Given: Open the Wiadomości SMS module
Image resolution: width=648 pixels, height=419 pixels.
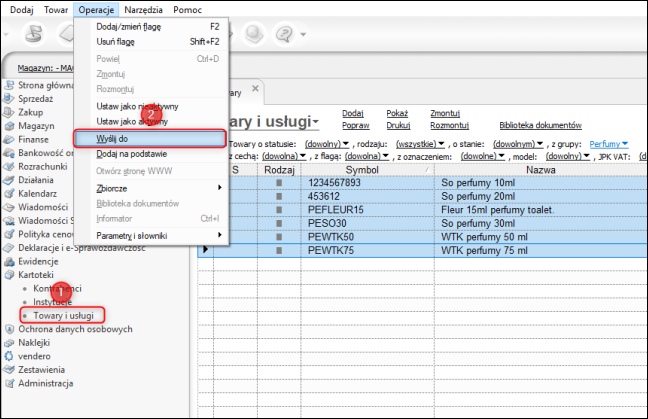Looking at the screenshot, I should (38, 221).
